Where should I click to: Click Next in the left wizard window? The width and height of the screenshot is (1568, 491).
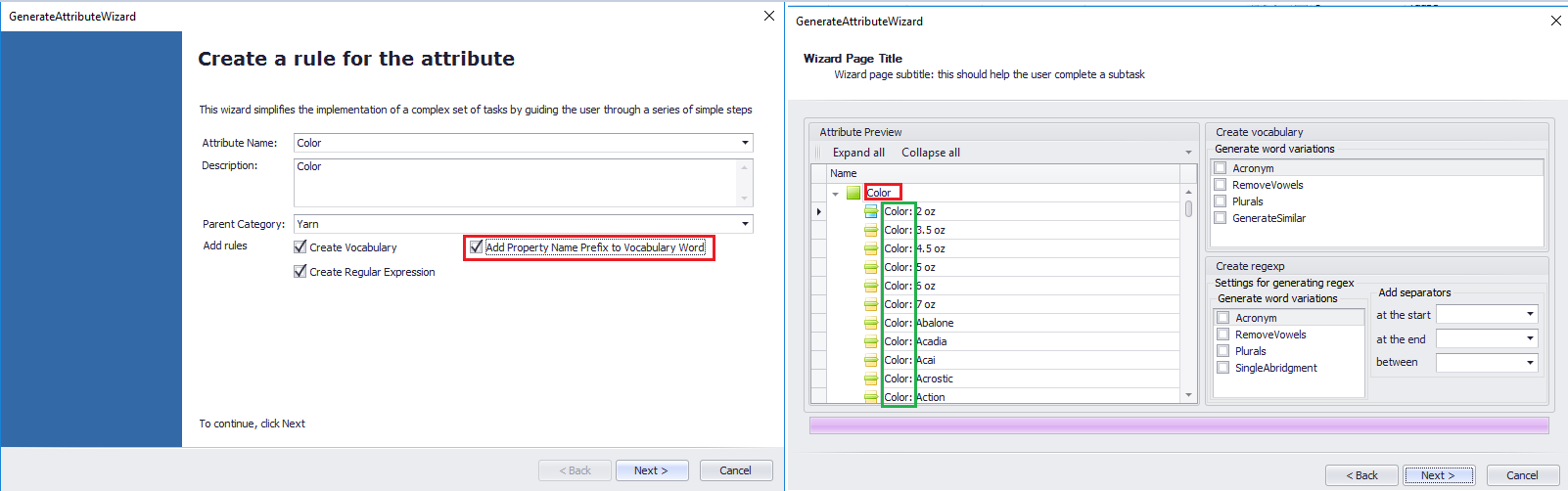click(652, 470)
